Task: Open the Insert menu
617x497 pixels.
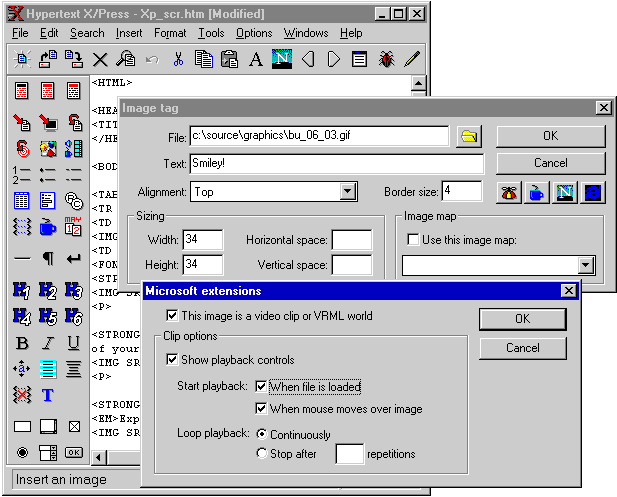Action: coord(129,33)
